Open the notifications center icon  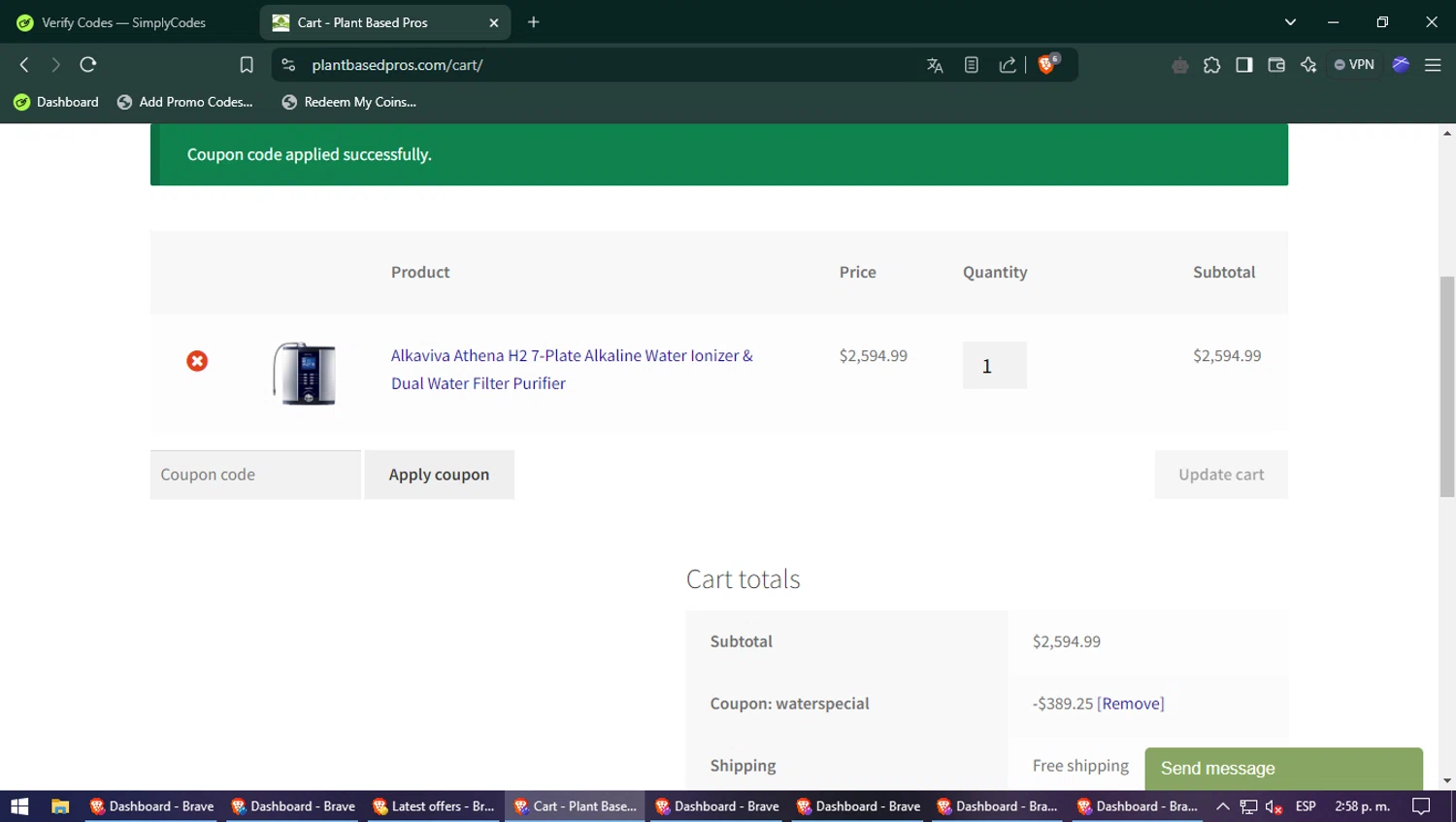pos(1421,806)
